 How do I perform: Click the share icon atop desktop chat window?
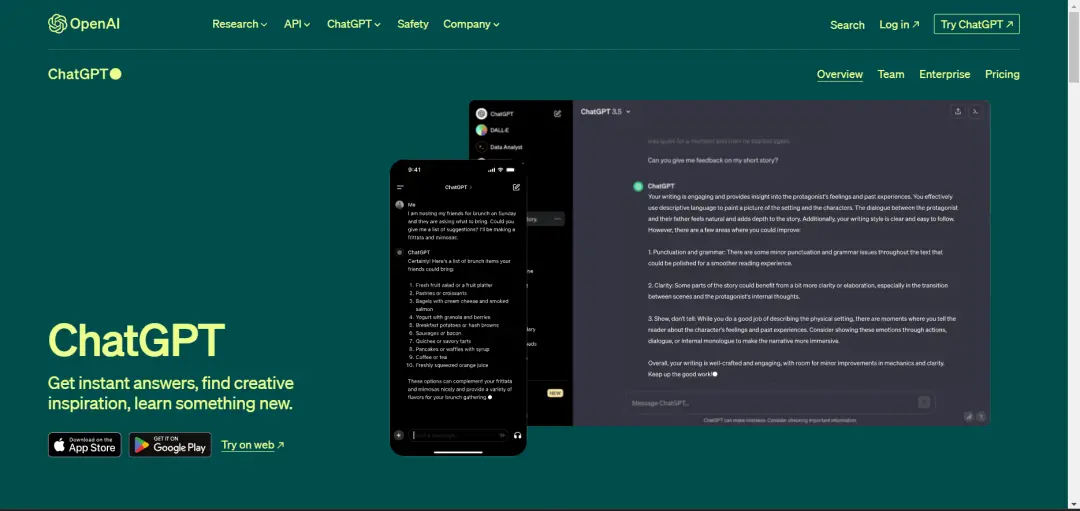pos(958,112)
